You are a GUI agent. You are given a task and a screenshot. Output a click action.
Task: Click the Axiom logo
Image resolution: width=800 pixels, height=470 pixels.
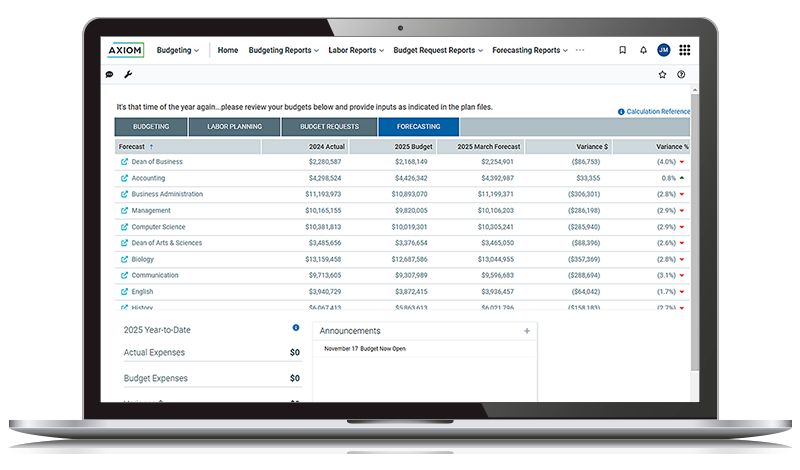125,50
